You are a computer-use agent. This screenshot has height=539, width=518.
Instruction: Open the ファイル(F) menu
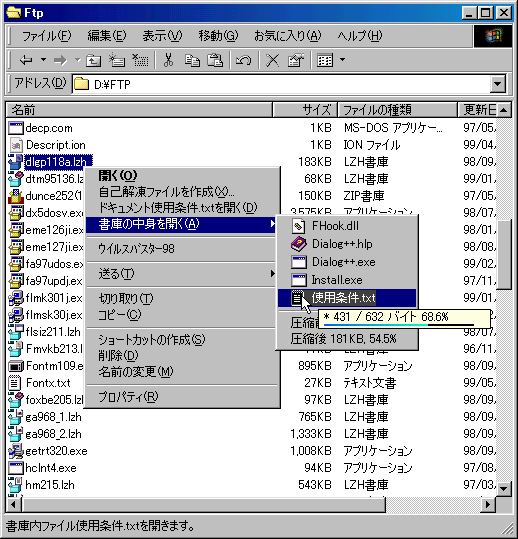point(46,36)
